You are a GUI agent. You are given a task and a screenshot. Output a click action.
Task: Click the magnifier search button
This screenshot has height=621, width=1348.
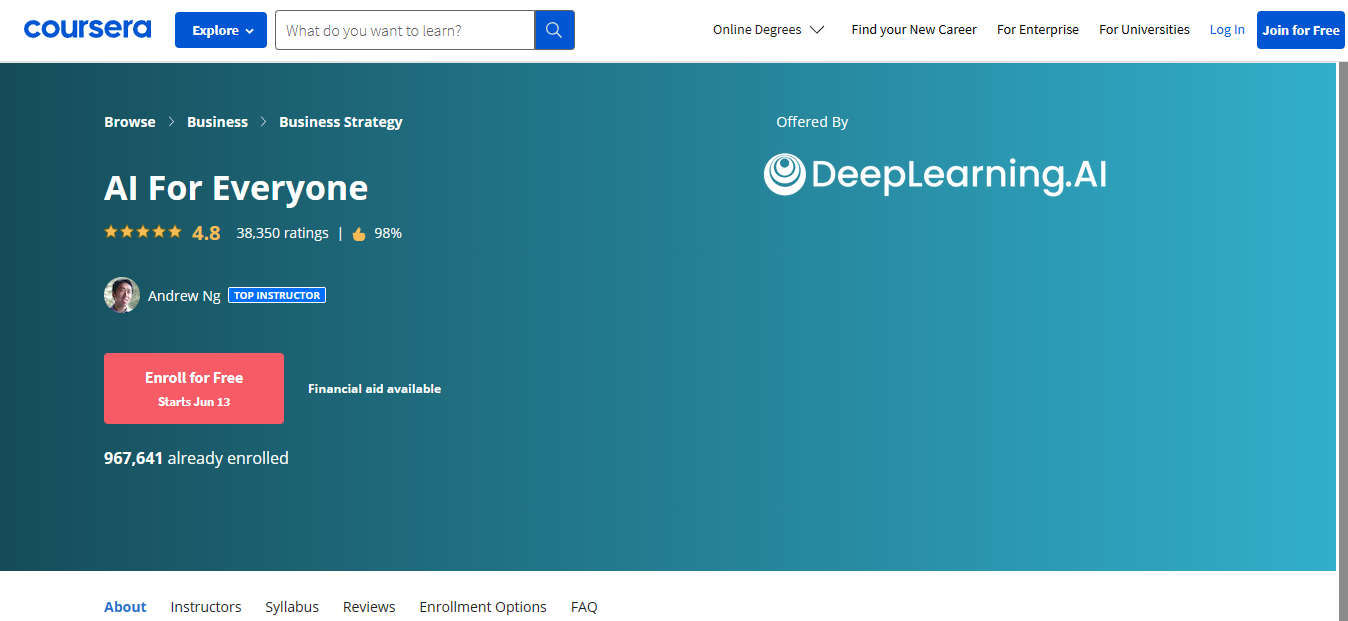coord(554,30)
